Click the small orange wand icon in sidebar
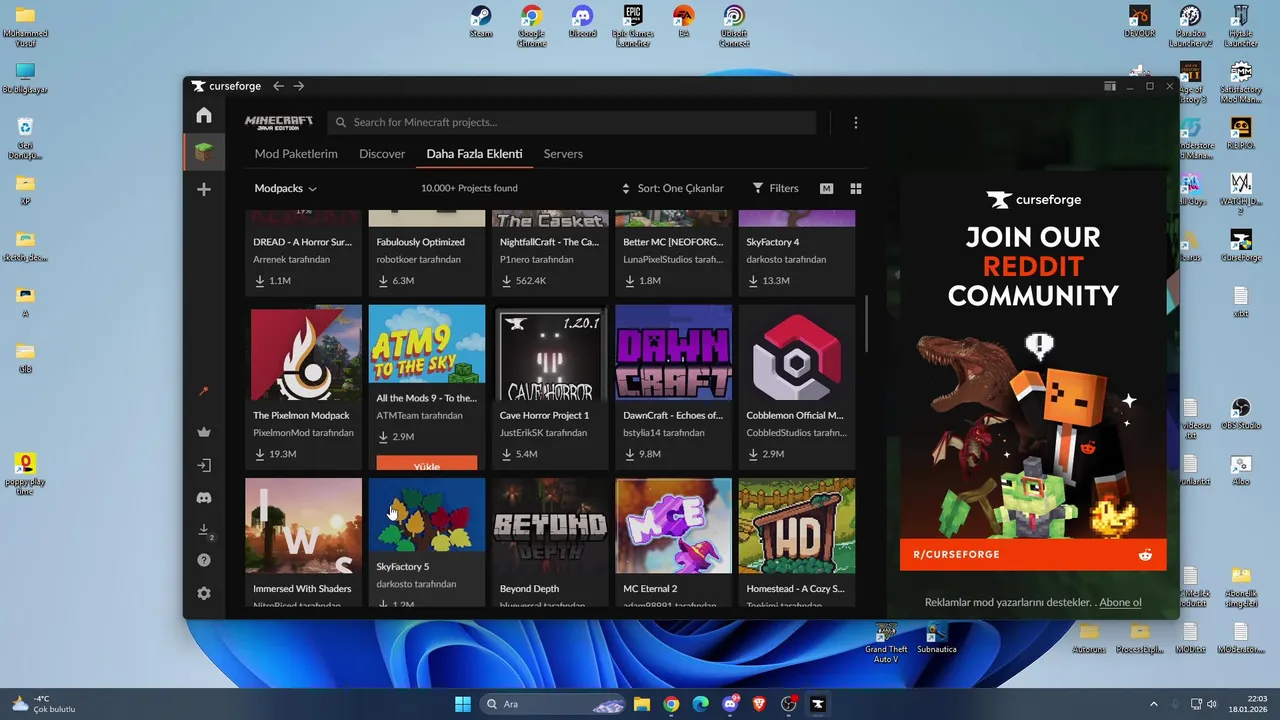Image resolution: width=1280 pixels, height=720 pixels. (x=204, y=391)
